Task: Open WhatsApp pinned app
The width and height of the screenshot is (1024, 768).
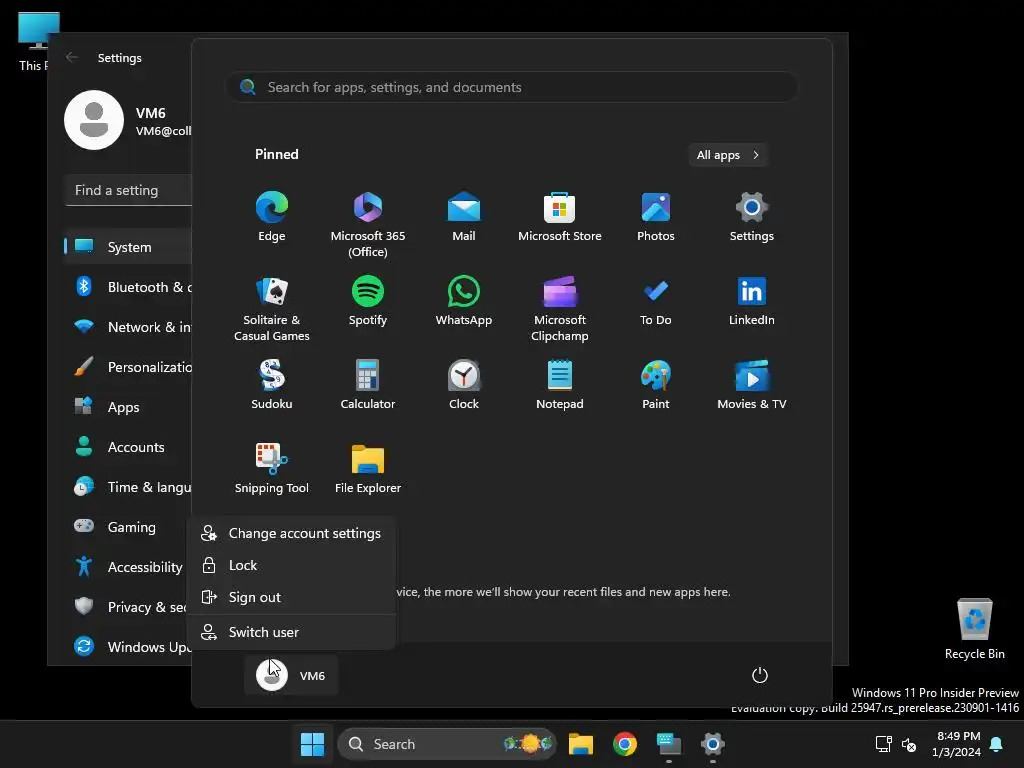Action: 464,301
